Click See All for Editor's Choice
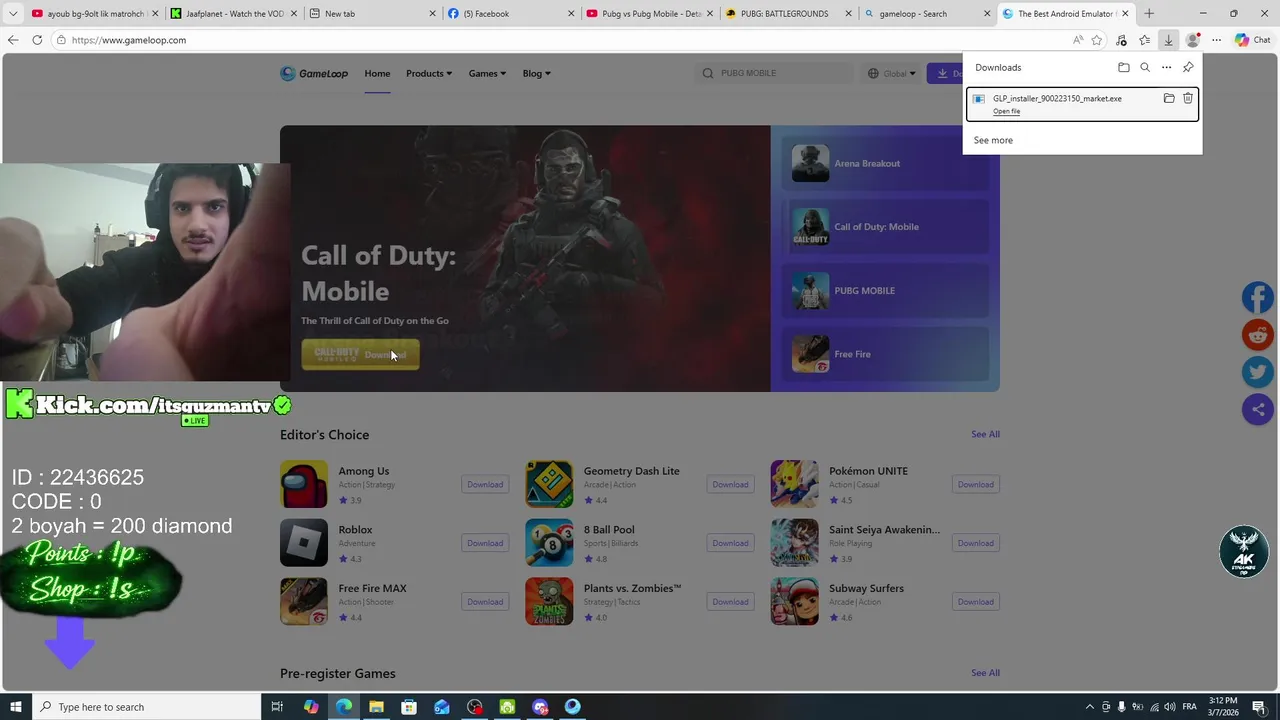 coord(985,434)
